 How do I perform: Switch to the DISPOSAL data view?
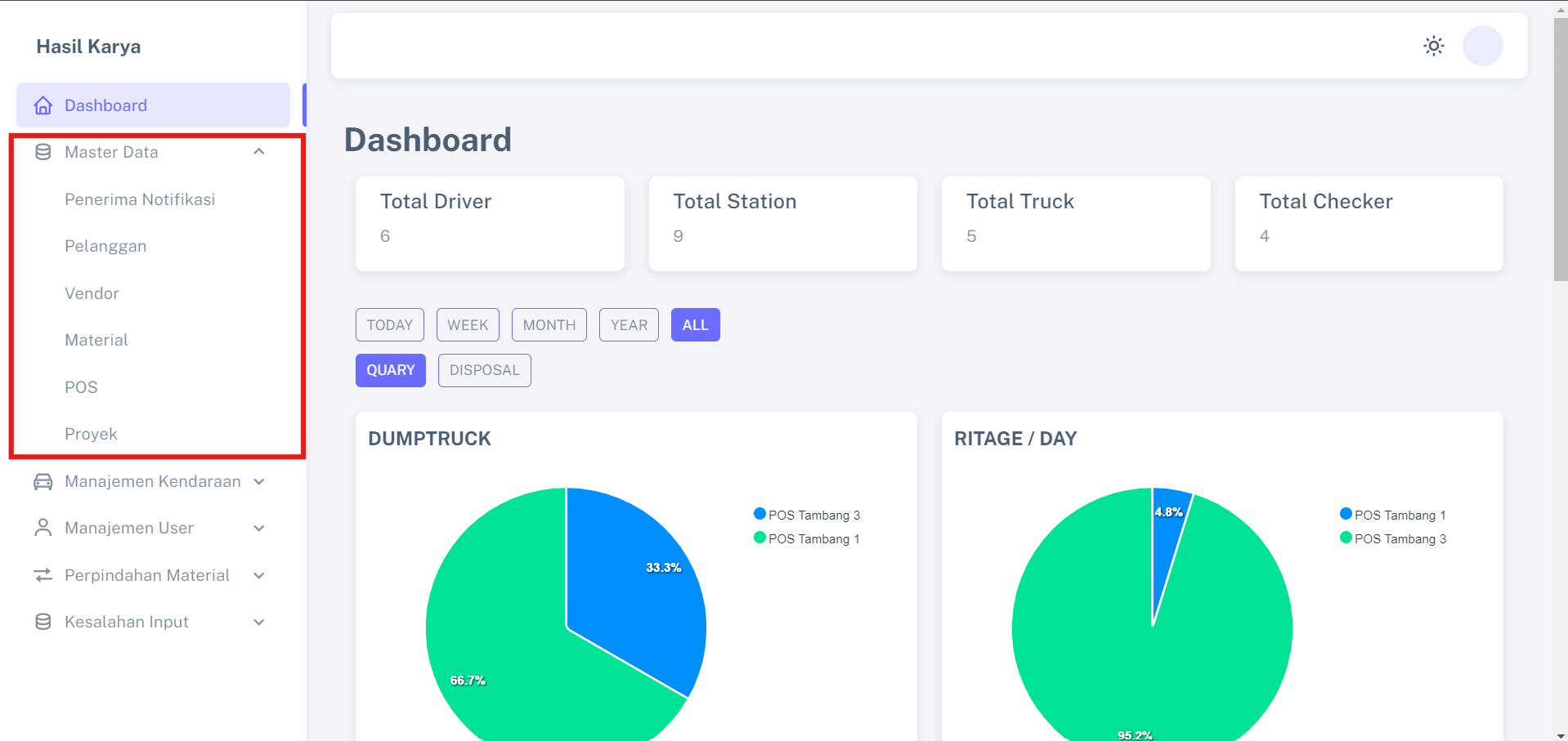[484, 370]
